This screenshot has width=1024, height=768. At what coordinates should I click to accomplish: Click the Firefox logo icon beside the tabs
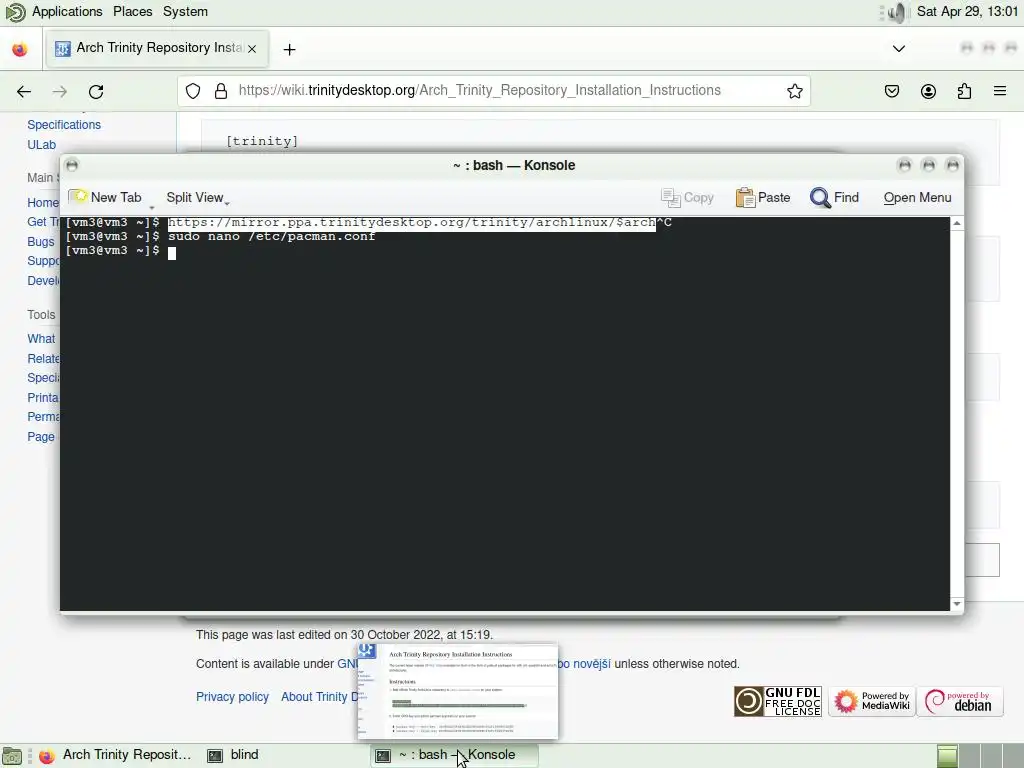pyautogui.click(x=20, y=49)
